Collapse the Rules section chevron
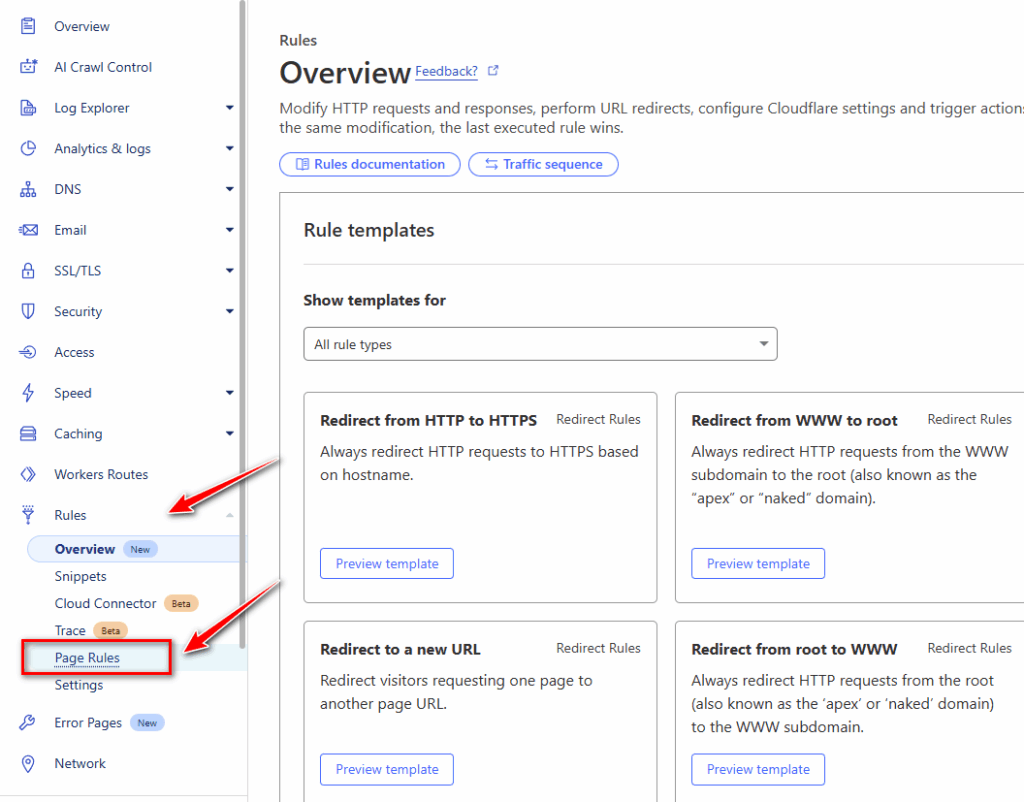Screen dimensions: 1024x802 click(x=229, y=515)
